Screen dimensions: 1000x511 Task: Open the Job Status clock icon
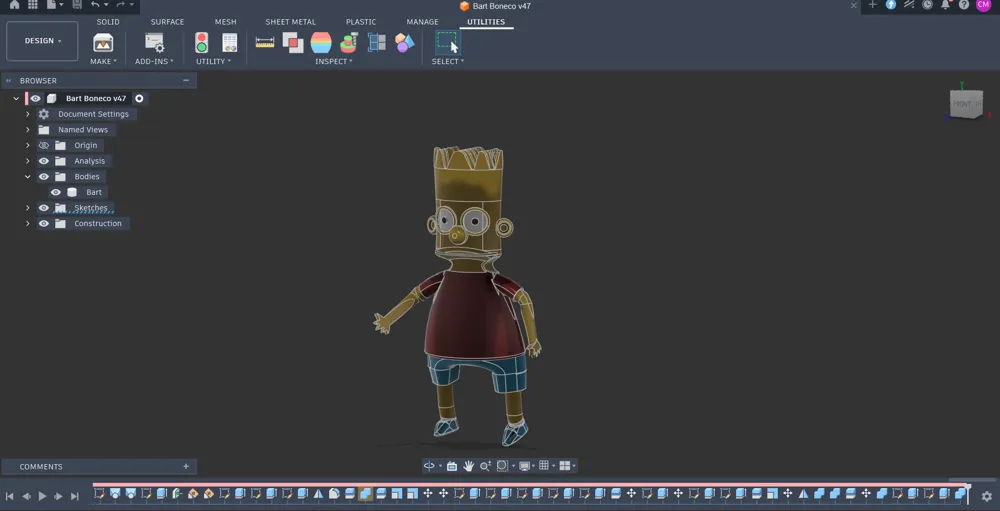pos(927,4)
